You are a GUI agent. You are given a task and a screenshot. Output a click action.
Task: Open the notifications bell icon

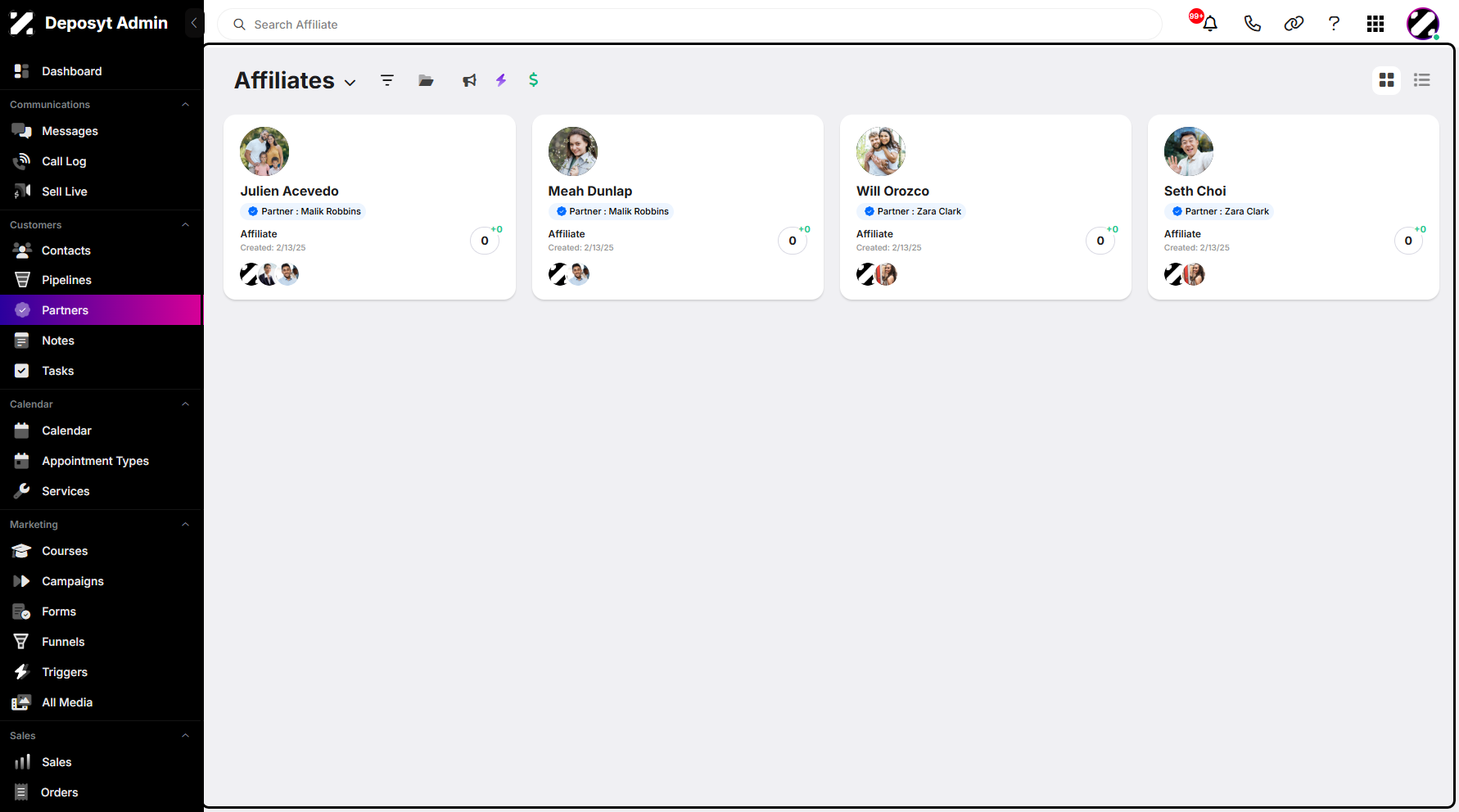pos(1210,24)
